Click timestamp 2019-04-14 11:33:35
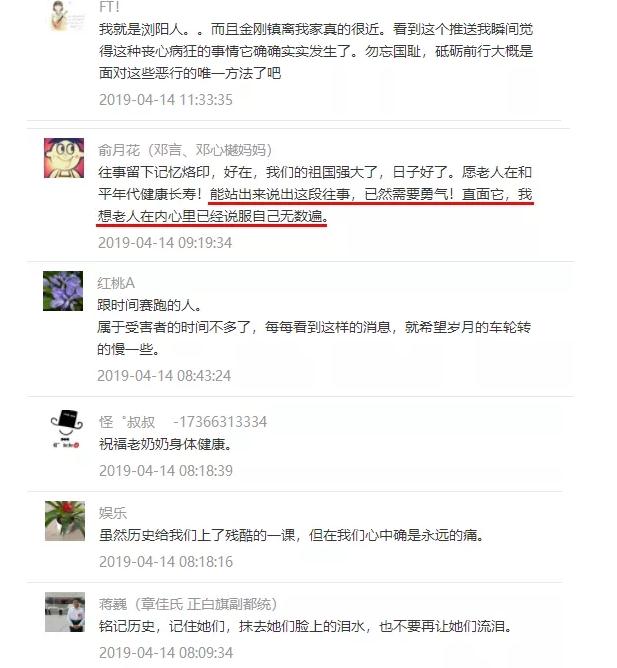This screenshot has width=617, height=668. pyautogui.click(x=166, y=100)
